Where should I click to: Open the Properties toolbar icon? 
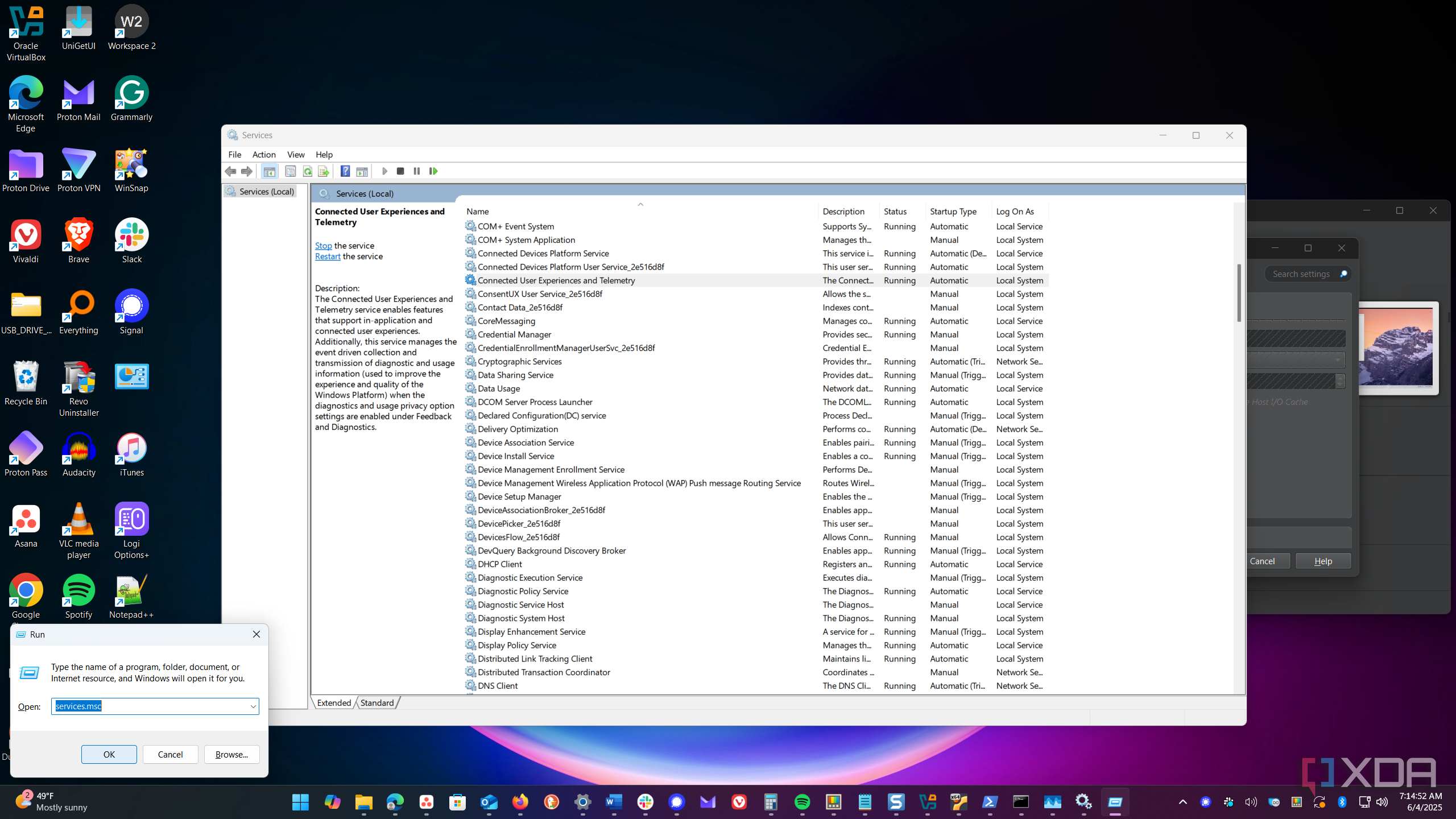pyautogui.click(x=291, y=171)
